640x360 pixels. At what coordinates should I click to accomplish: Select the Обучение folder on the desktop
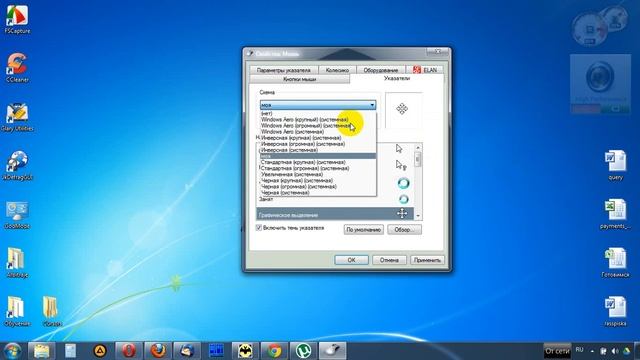[16, 312]
